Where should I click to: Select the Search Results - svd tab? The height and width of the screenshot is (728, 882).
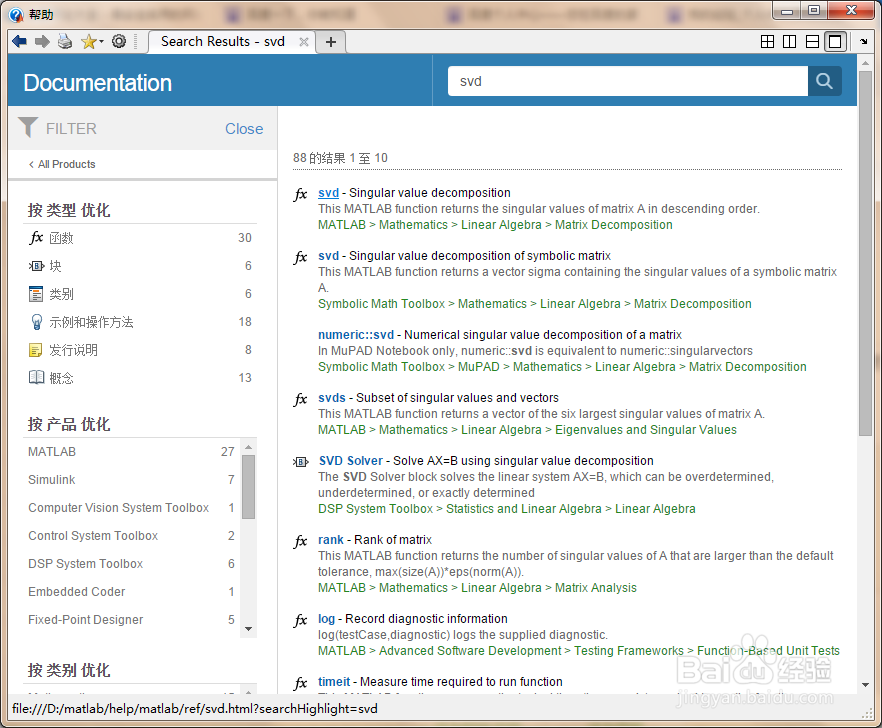point(223,42)
